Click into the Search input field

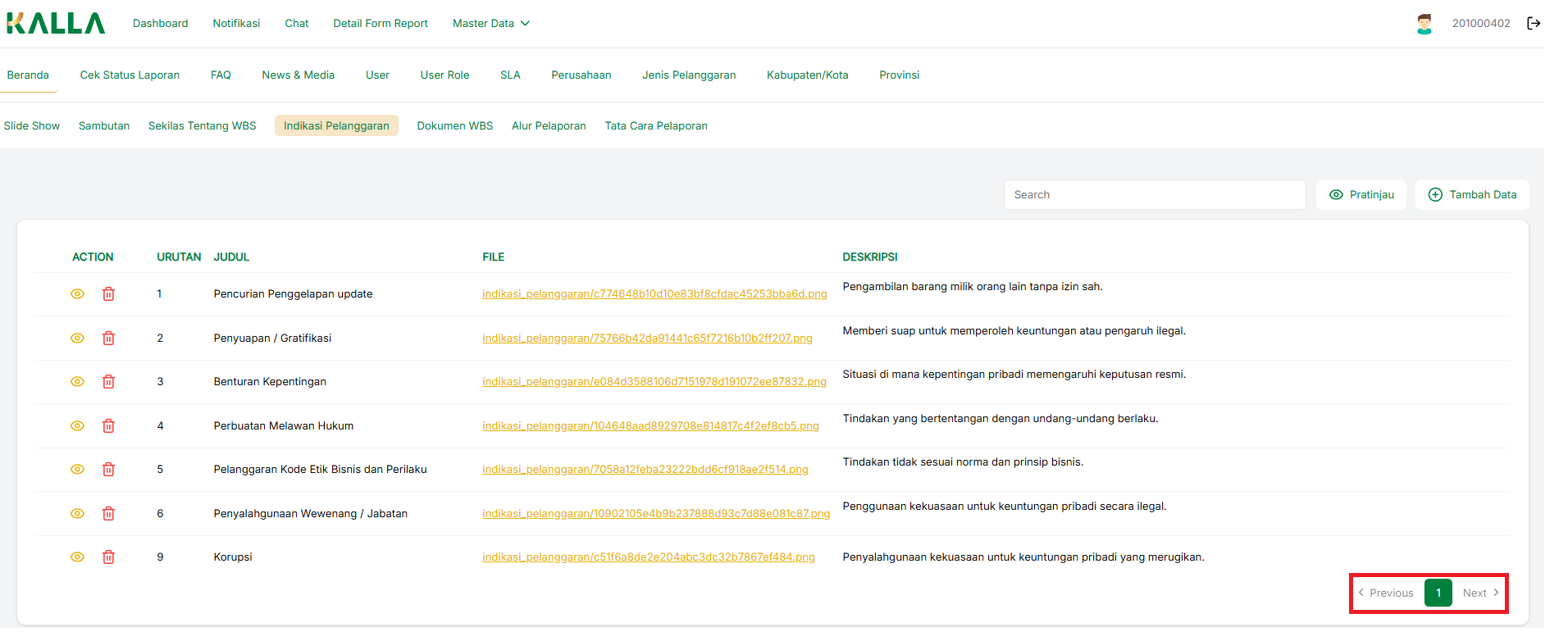click(1154, 195)
